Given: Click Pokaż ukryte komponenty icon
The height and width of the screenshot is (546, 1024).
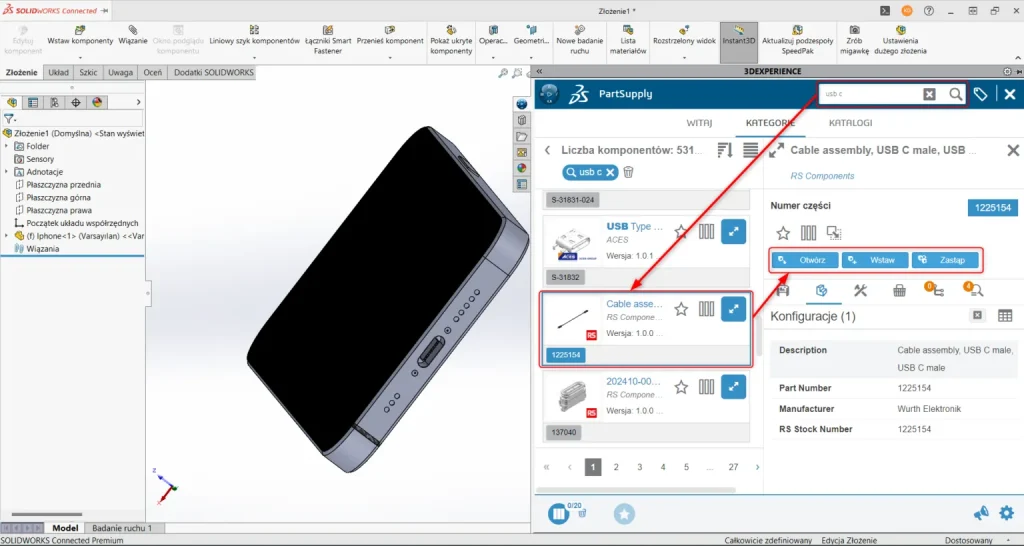Looking at the screenshot, I should click(451, 30).
